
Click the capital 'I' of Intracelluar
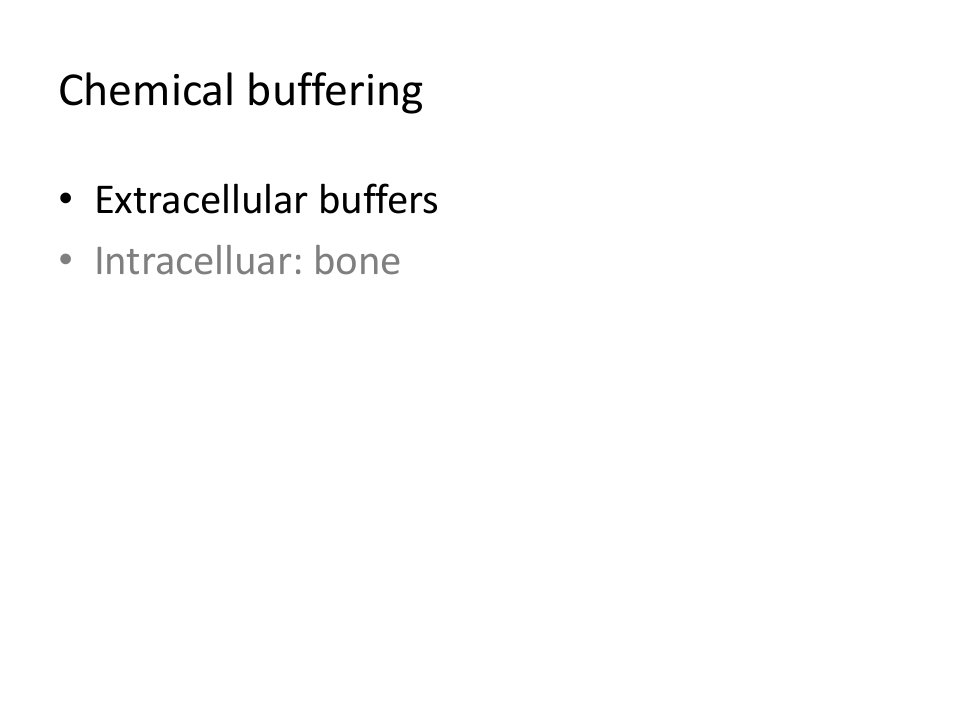[x=99, y=261]
